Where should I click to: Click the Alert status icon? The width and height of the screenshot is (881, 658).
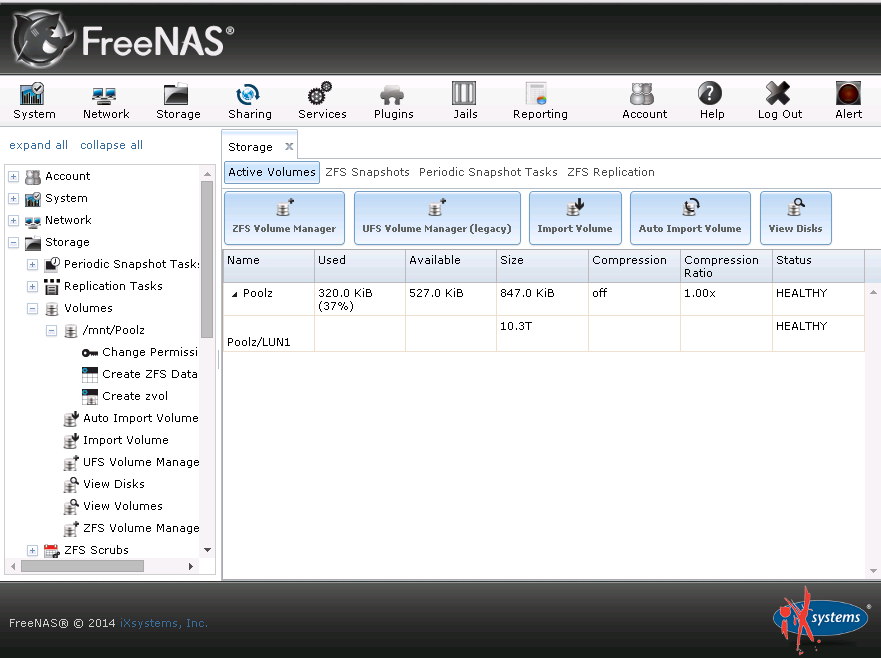pyautogui.click(x=848, y=101)
